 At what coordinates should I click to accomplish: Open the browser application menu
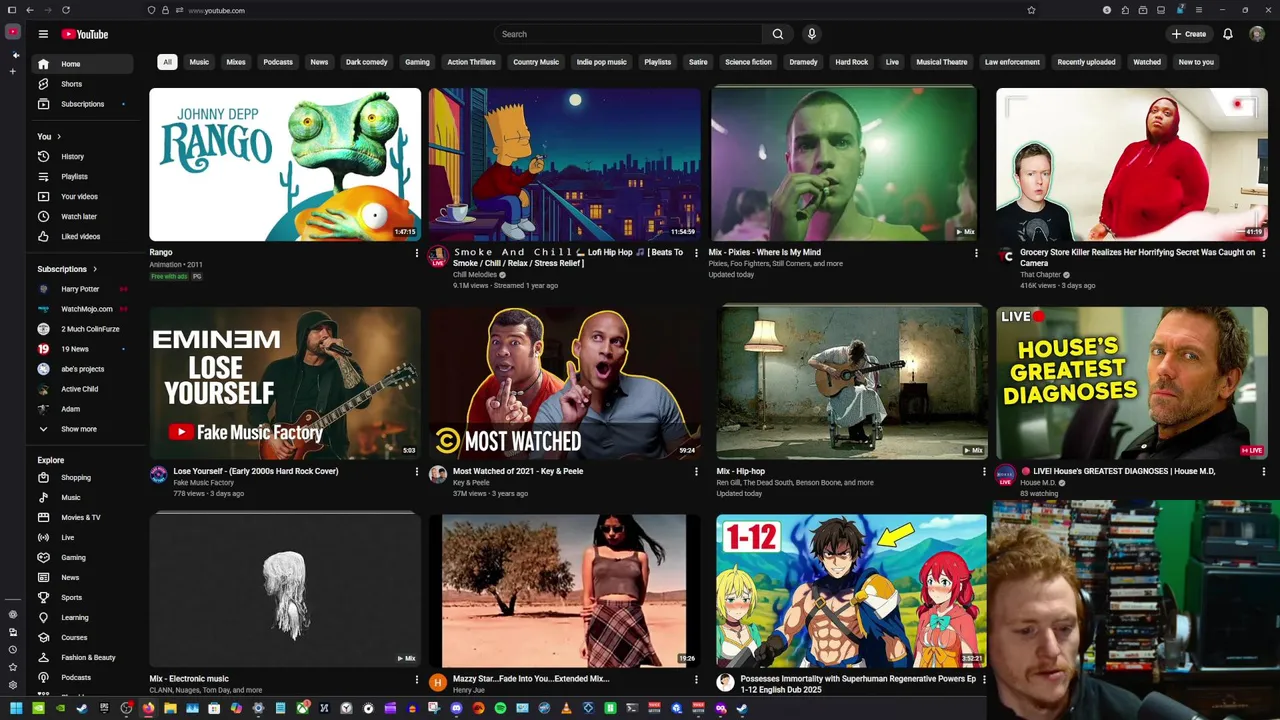pos(1197,10)
